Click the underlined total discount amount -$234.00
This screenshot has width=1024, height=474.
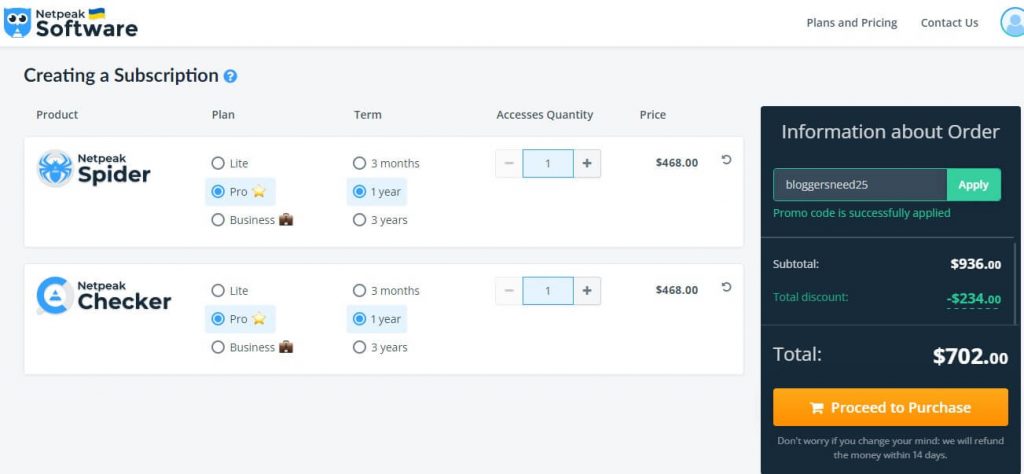973,299
